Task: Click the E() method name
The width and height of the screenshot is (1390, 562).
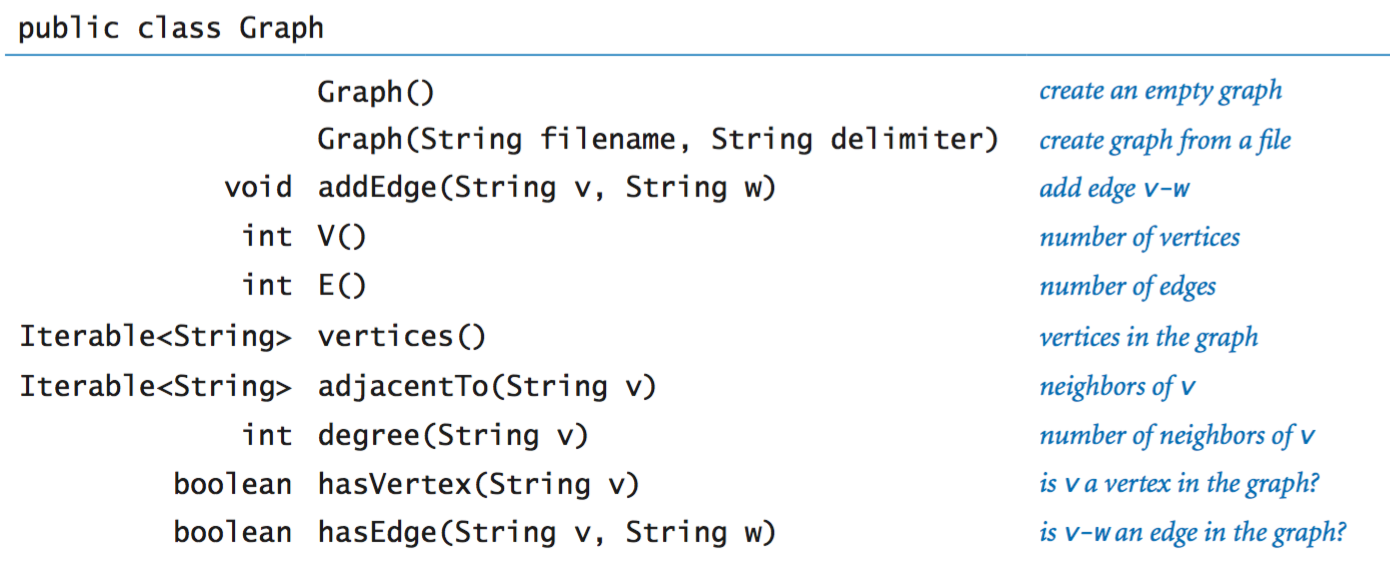Action: point(342,286)
